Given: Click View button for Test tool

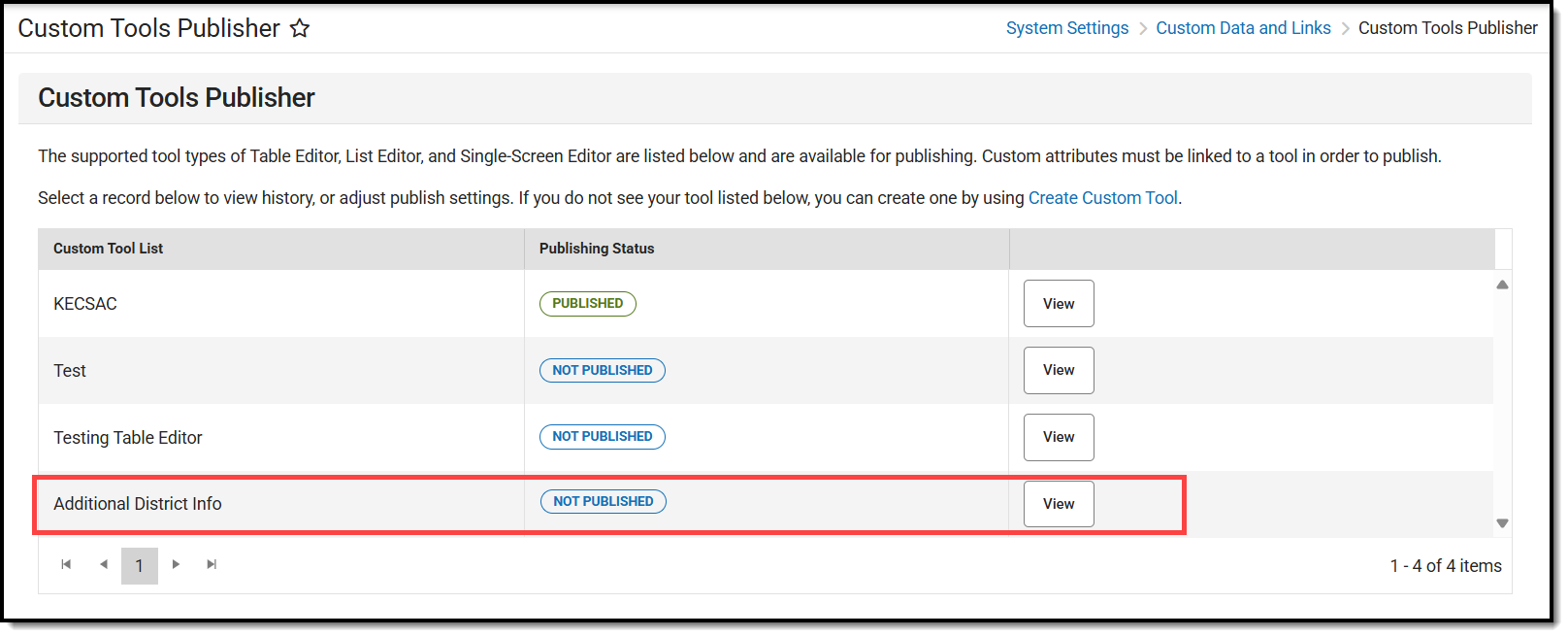Looking at the screenshot, I should pos(1058,370).
